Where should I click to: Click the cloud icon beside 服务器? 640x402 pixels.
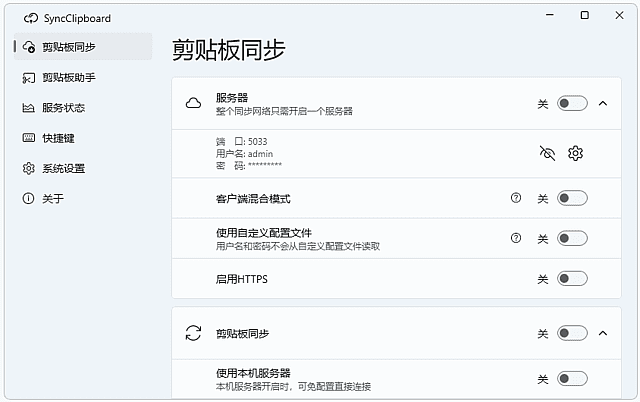(x=193, y=103)
